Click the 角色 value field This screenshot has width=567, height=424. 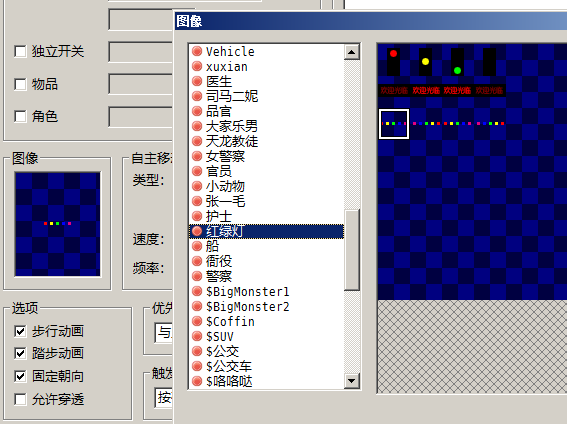click(x=141, y=117)
